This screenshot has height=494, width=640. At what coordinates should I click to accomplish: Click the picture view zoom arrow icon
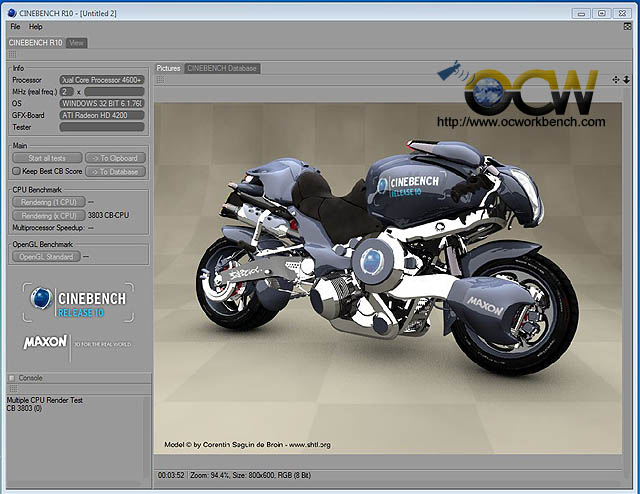tap(627, 80)
